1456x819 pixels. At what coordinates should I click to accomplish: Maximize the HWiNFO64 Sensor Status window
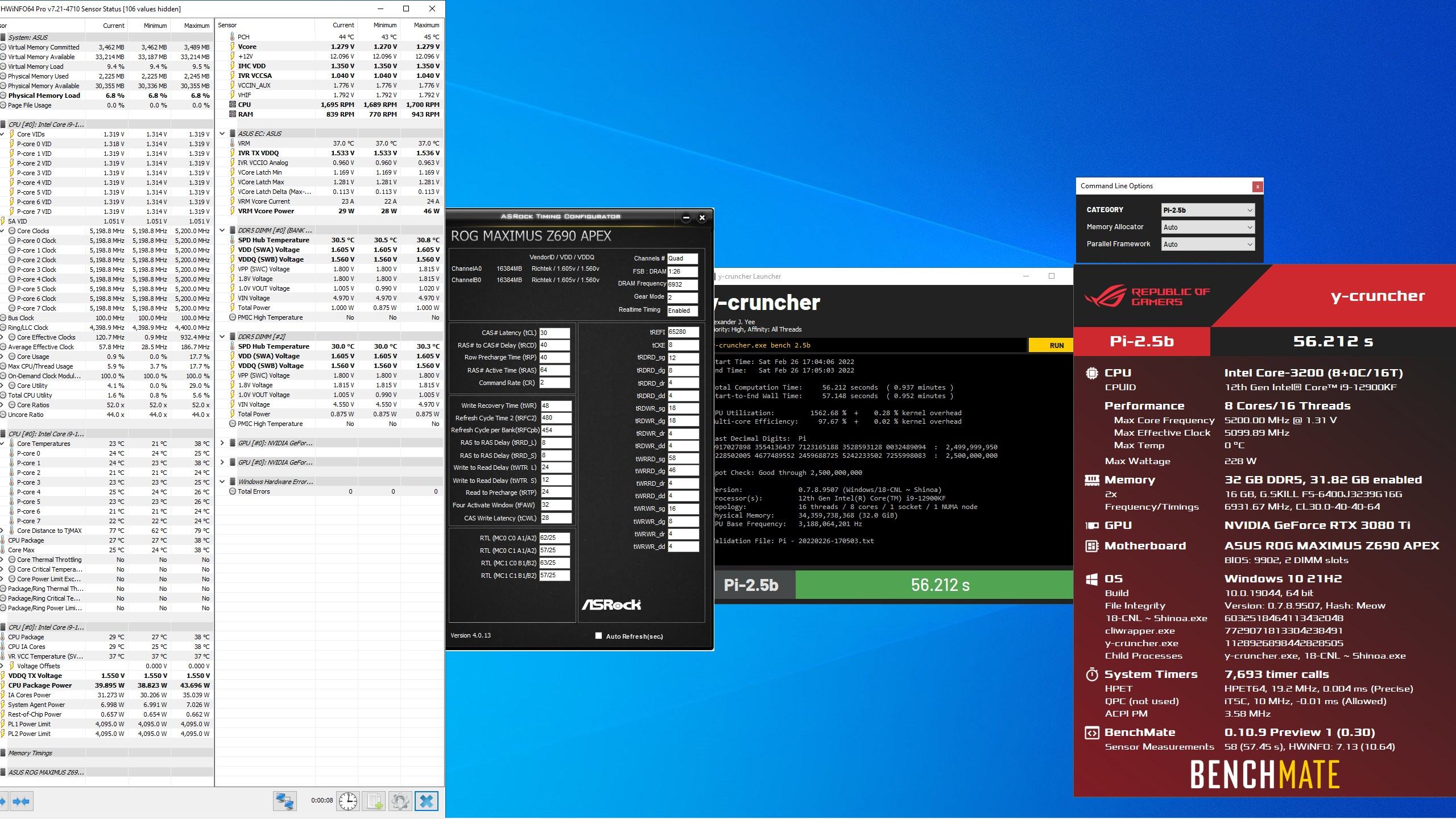click(406, 9)
